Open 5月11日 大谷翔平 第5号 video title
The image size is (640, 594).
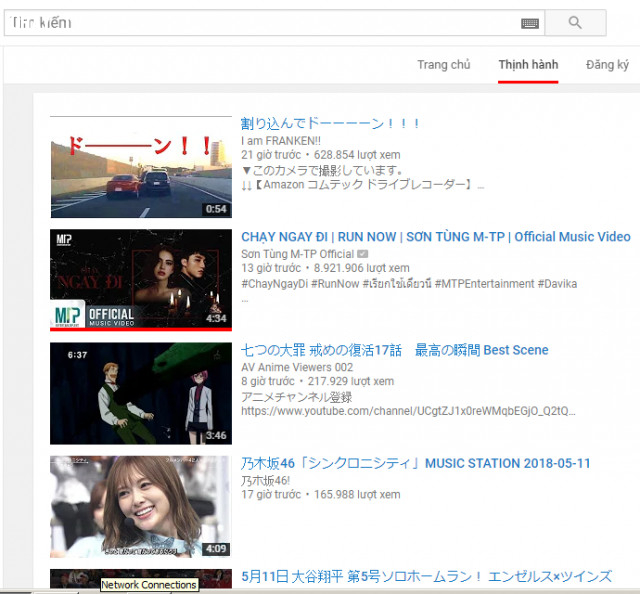point(426,576)
